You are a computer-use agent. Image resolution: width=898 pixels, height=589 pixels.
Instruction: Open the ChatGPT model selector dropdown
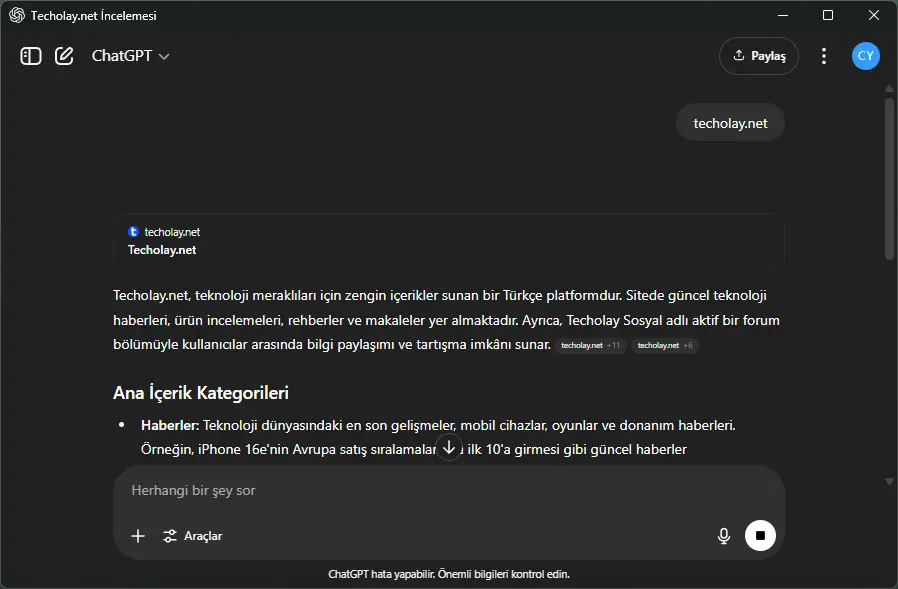[131, 56]
